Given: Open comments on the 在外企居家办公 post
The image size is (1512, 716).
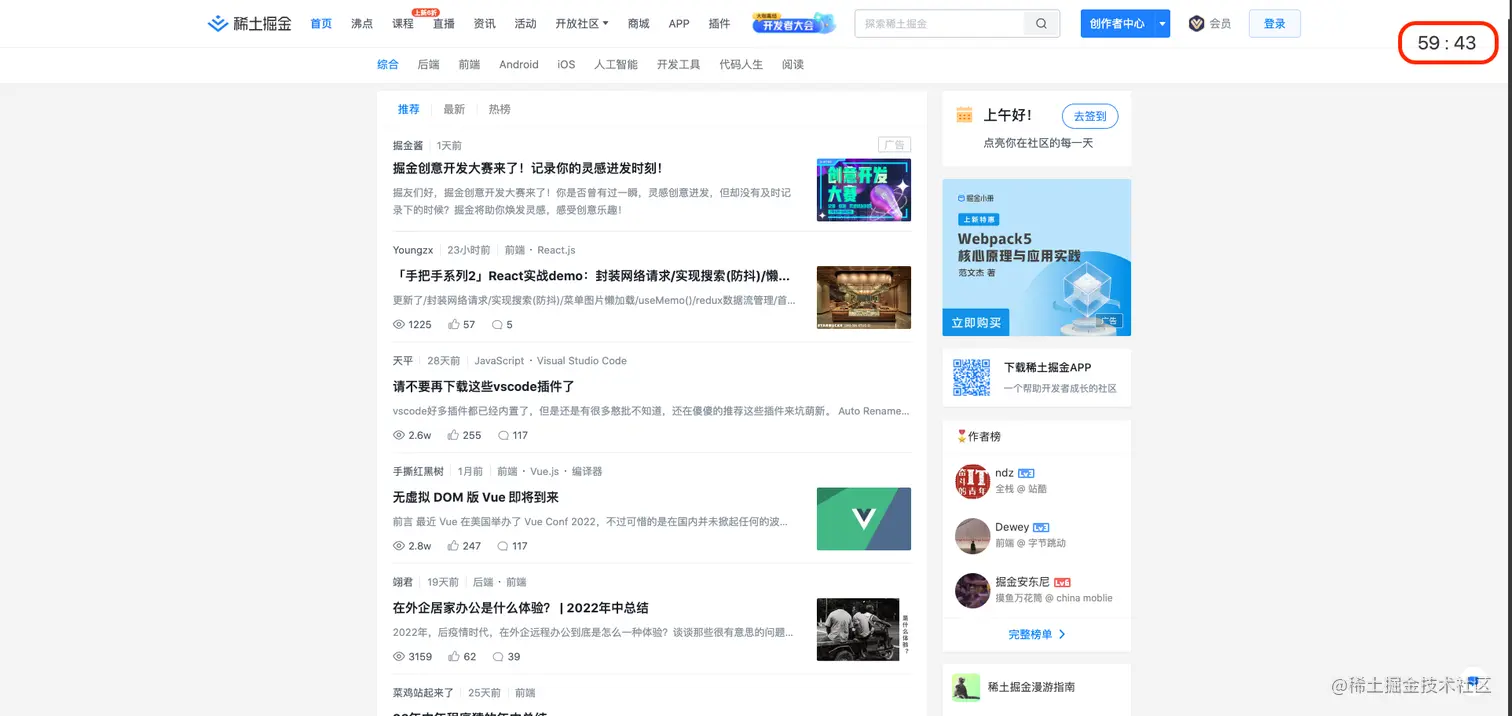Looking at the screenshot, I should pos(497,657).
